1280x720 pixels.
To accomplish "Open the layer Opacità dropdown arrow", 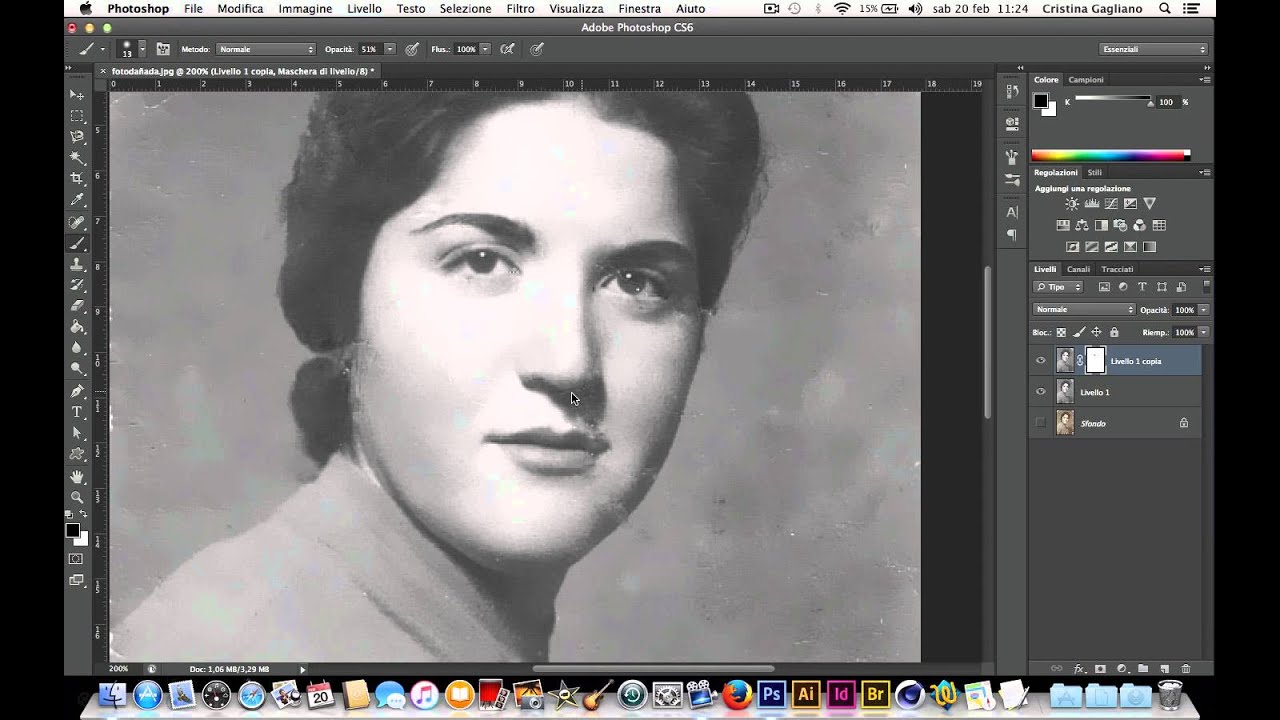I will pos(1204,310).
